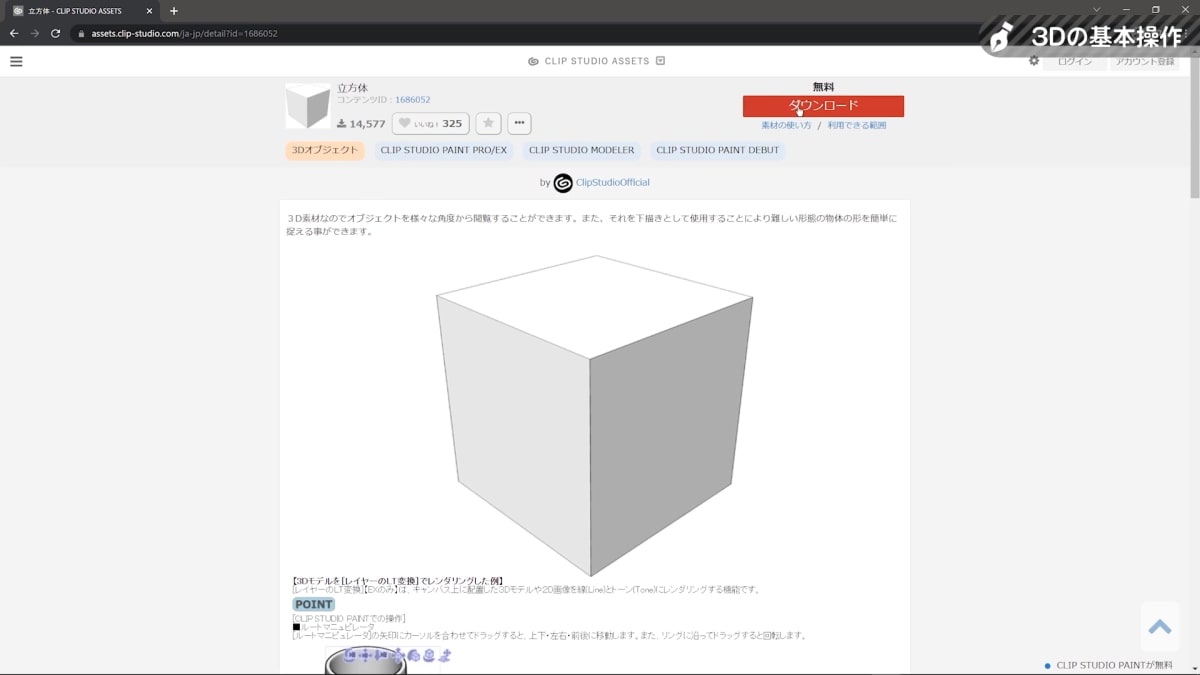Click the scroll-to-top arrow button
The height and width of the screenshot is (675, 1200).
1160,627
